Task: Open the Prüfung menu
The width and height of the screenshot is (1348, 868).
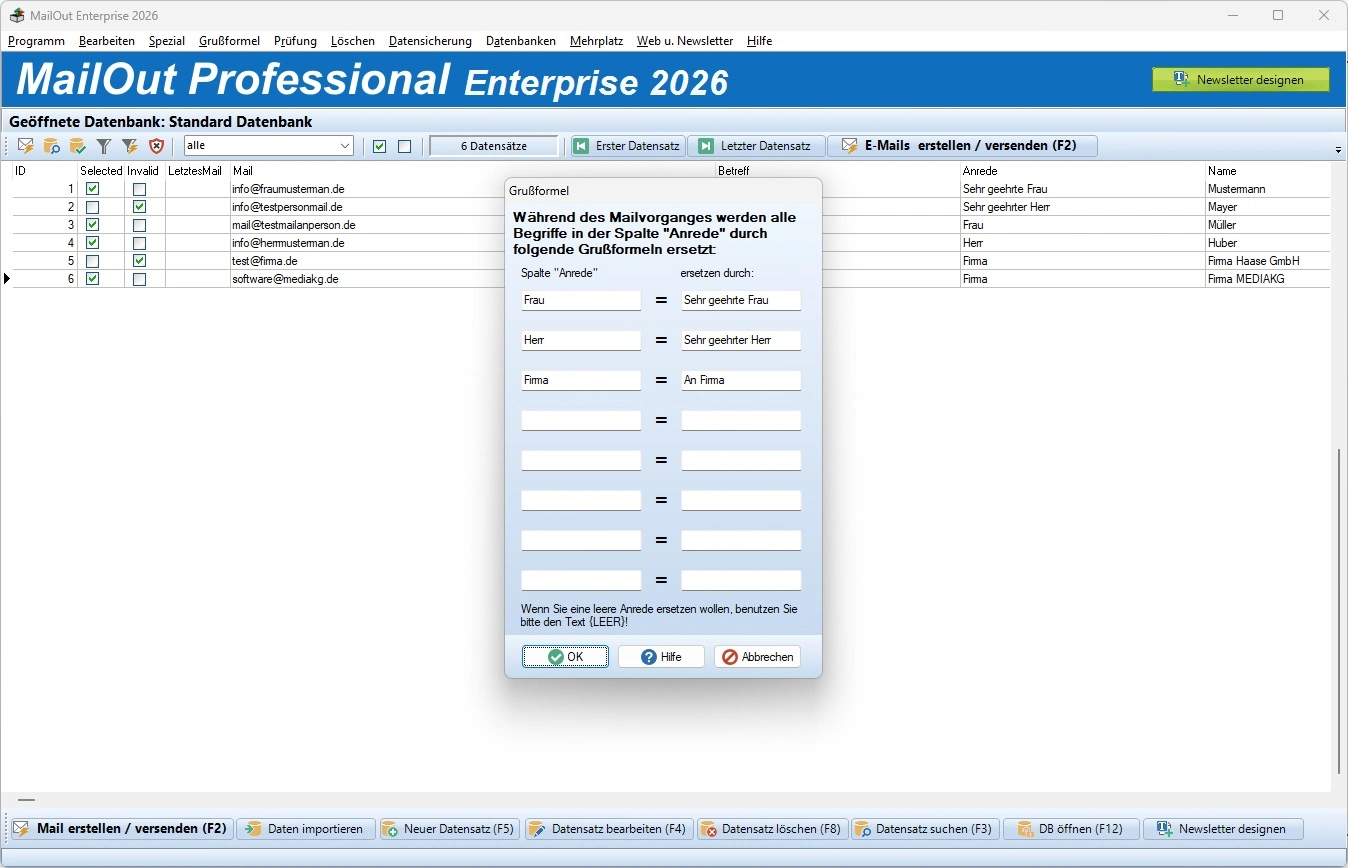Action: pyautogui.click(x=295, y=41)
